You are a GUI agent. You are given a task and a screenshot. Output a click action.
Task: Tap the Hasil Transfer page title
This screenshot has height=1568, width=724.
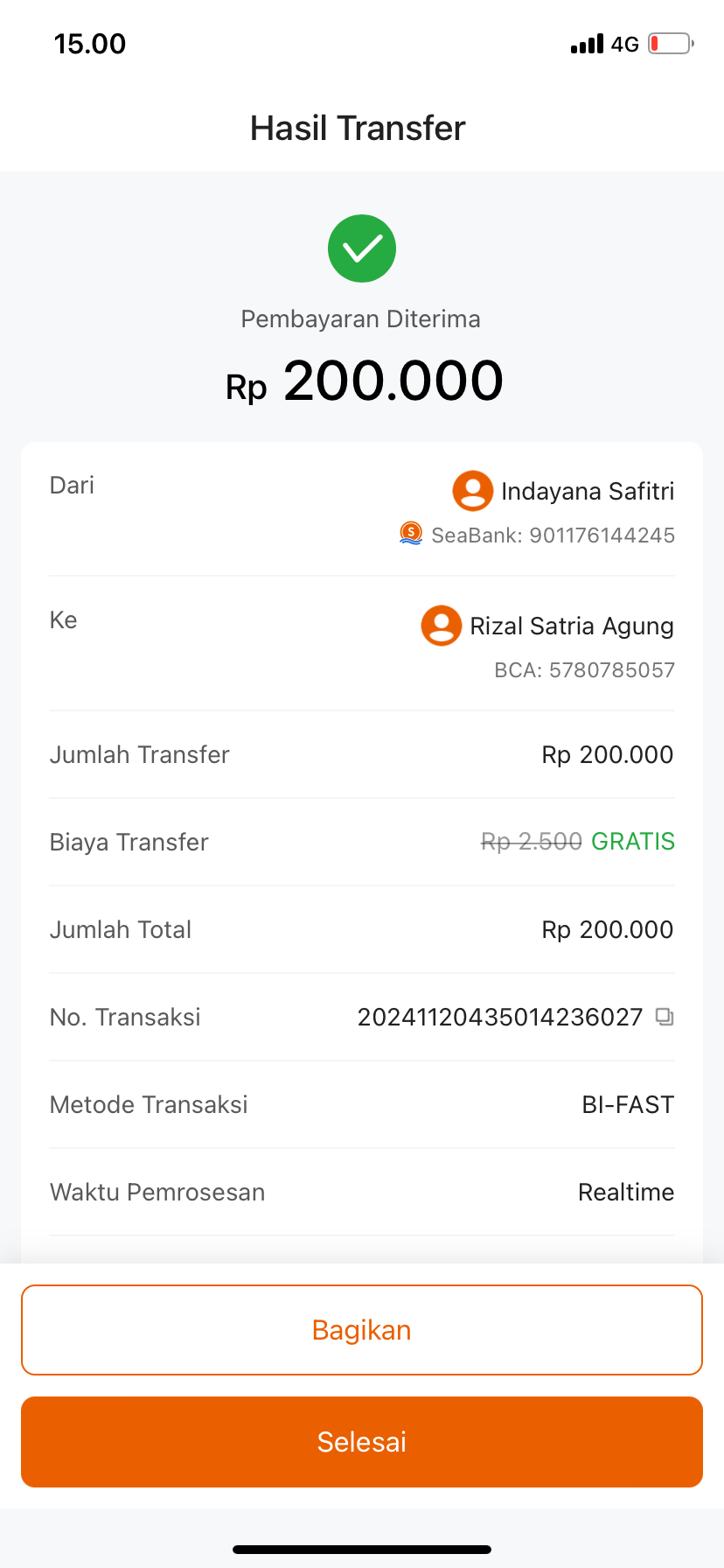coord(358,128)
